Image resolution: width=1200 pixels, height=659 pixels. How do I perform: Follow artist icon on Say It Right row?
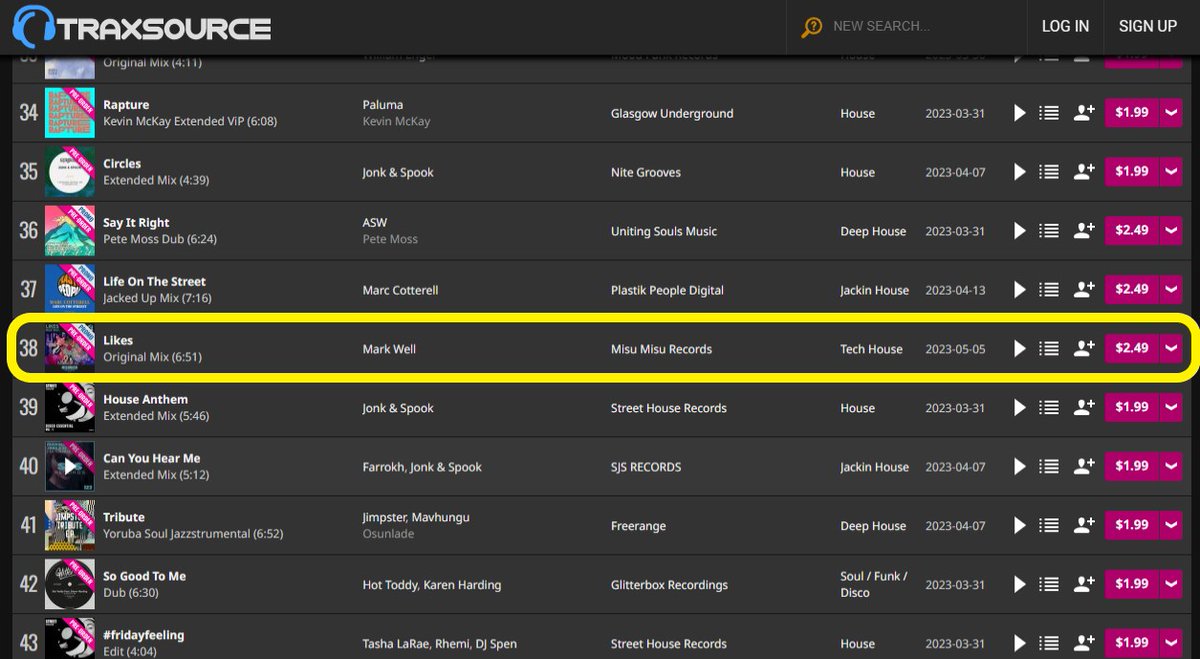[1084, 231]
